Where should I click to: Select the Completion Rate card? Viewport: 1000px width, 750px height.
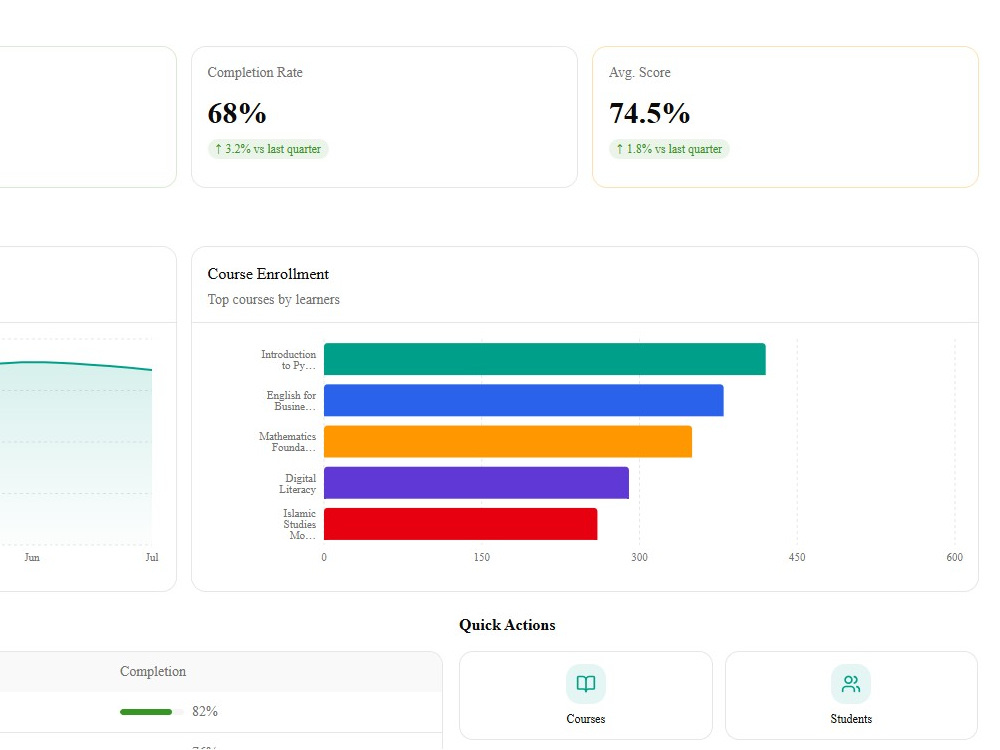[x=385, y=117]
